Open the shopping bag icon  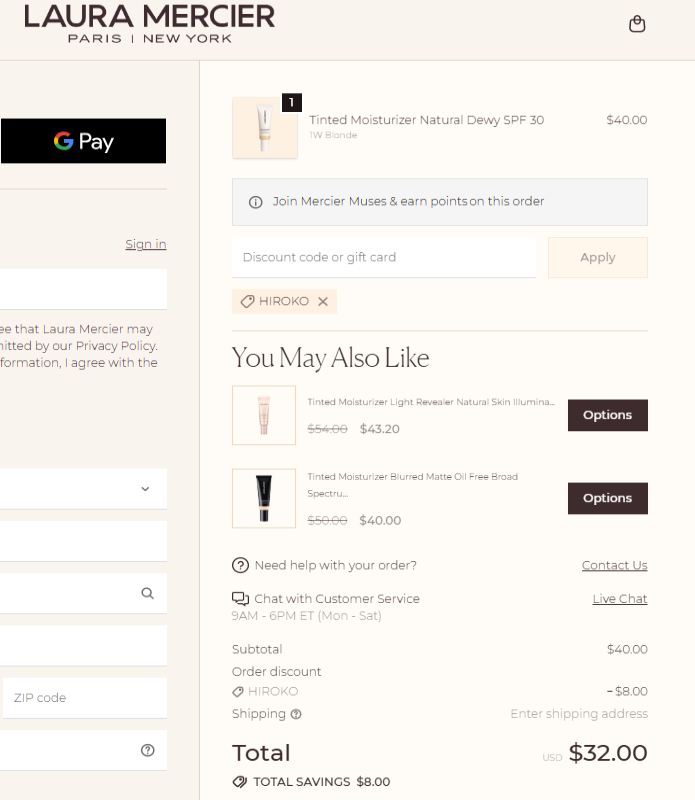point(637,24)
